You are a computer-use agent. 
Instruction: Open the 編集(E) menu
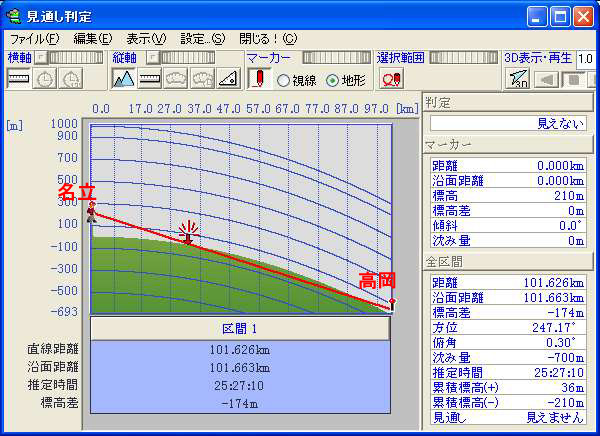pos(93,39)
